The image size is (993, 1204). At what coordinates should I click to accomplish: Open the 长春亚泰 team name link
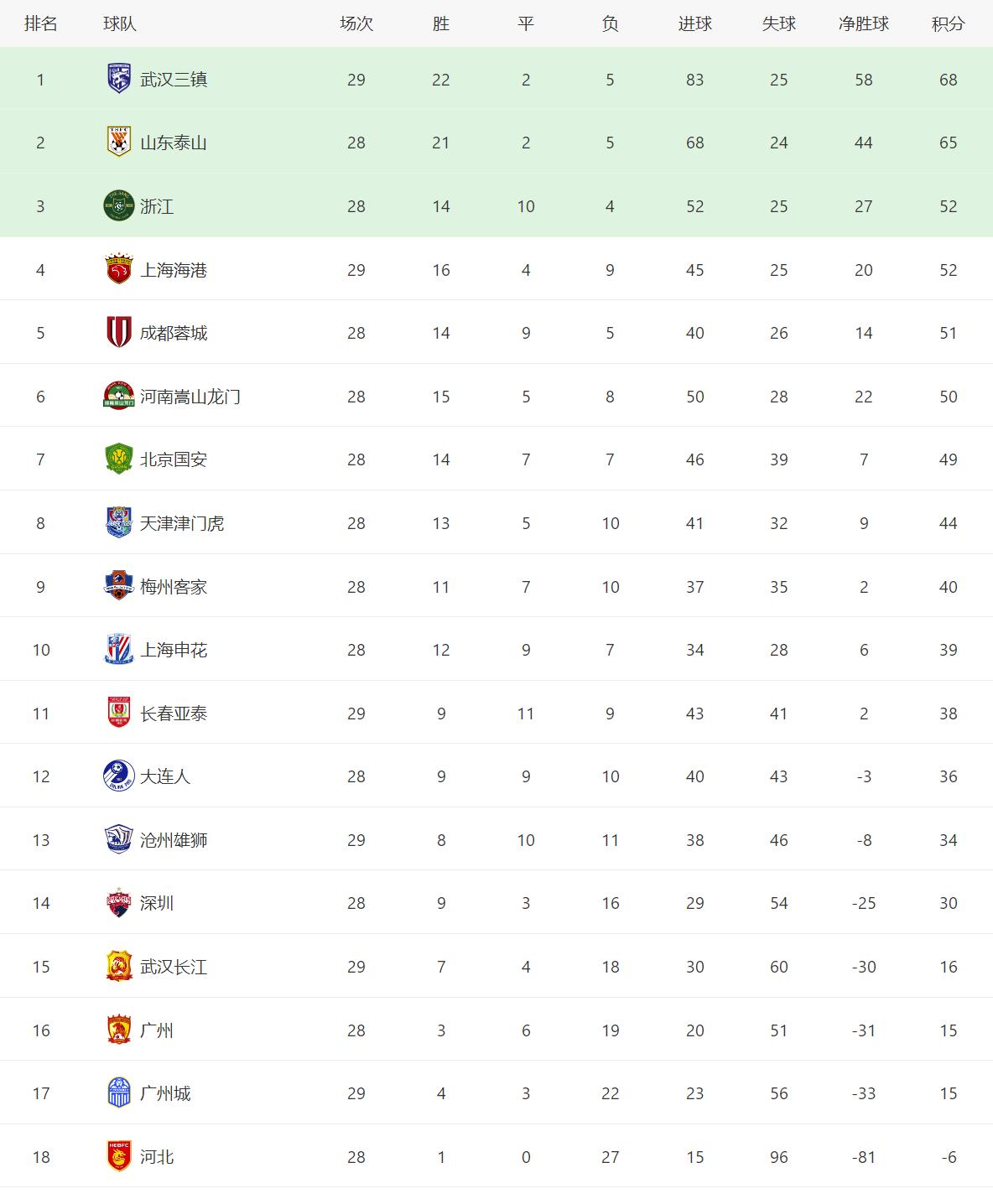(x=174, y=714)
